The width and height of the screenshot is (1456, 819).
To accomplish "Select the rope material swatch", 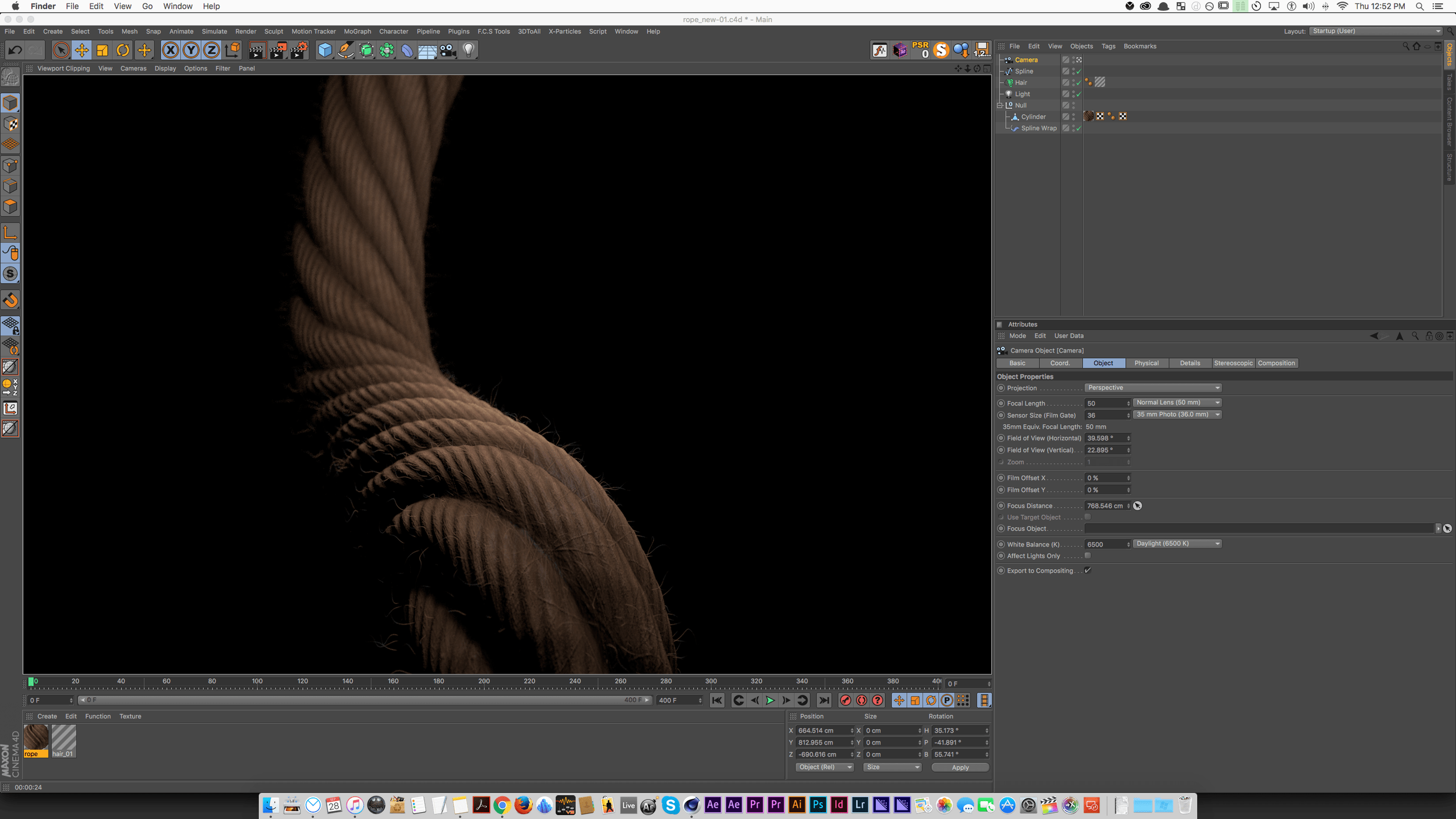I will tap(36, 741).
